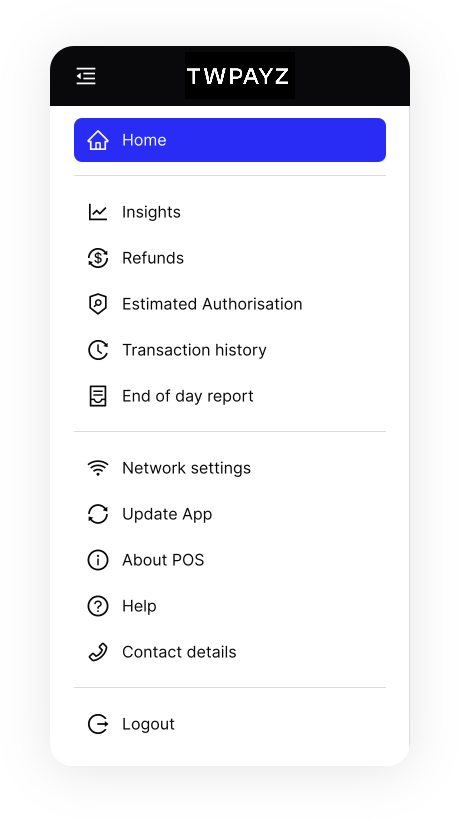Screen dimensions: 460x820
Task: Click the Logout exit arrow icon
Action: 98,724
